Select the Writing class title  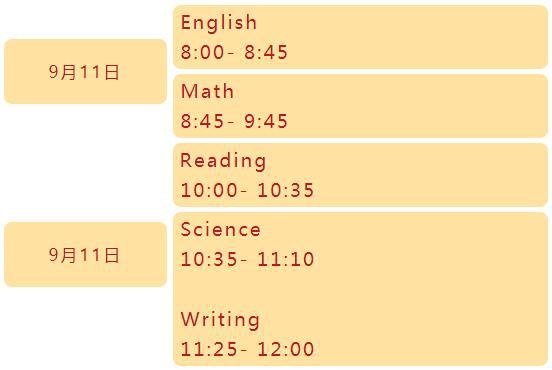pos(220,320)
